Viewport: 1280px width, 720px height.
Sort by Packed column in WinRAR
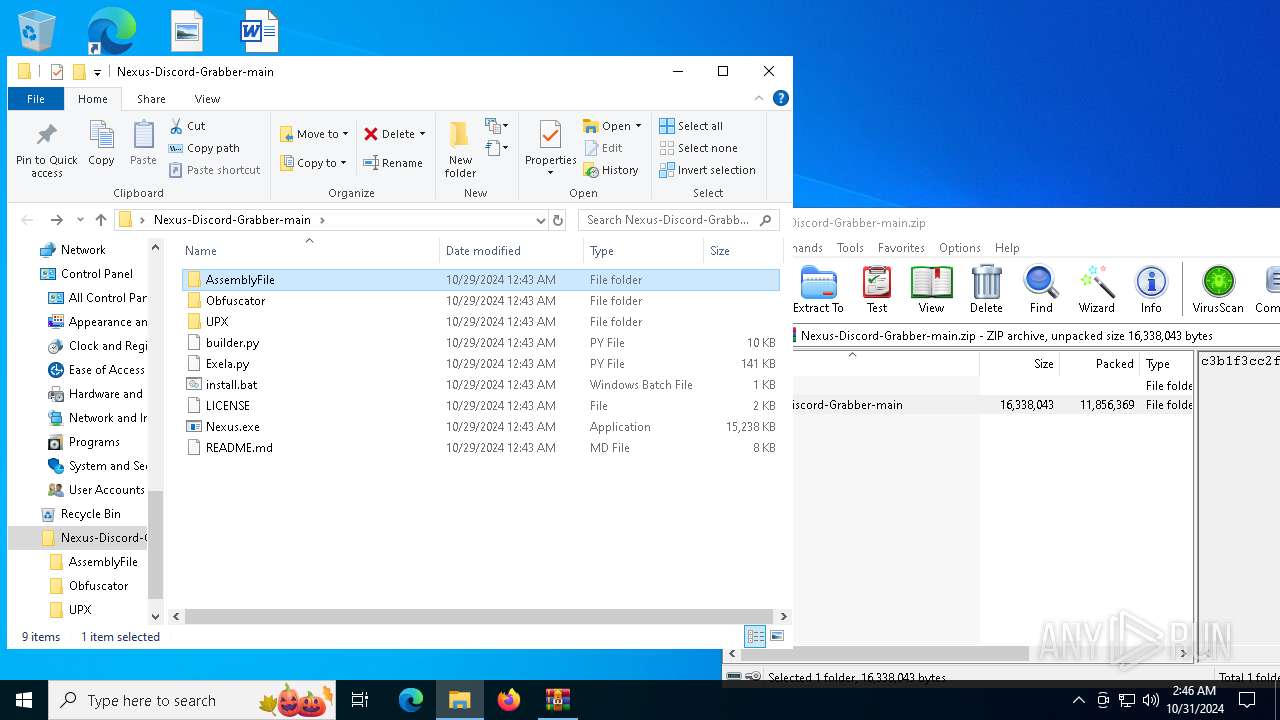tap(1098, 364)
